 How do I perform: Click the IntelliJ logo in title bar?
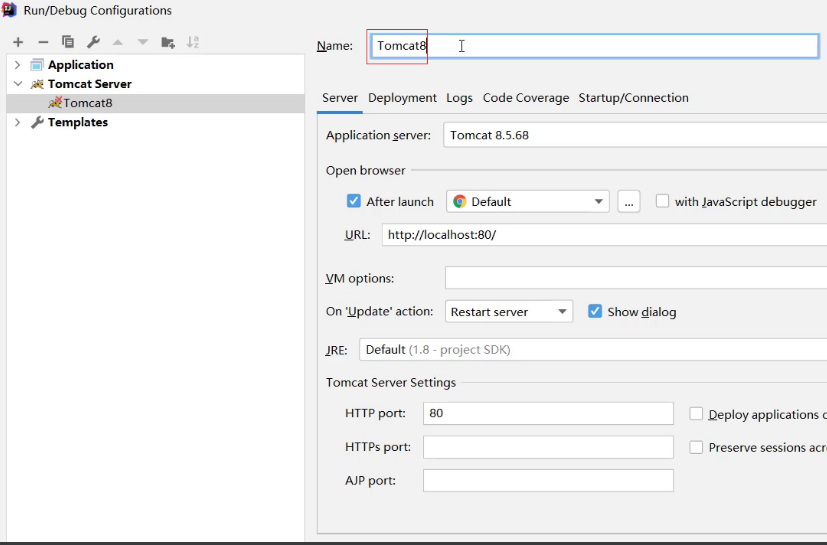tap(9, 10)
